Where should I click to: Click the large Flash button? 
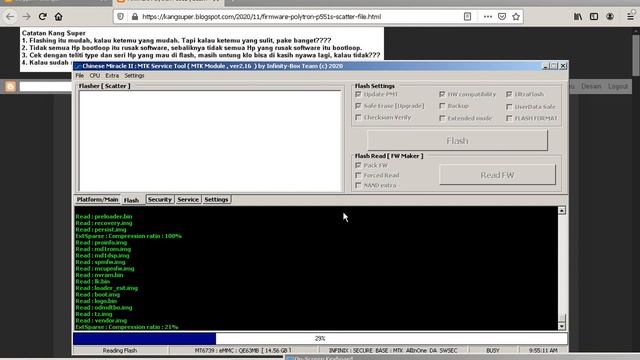click(x=457, y=140)
